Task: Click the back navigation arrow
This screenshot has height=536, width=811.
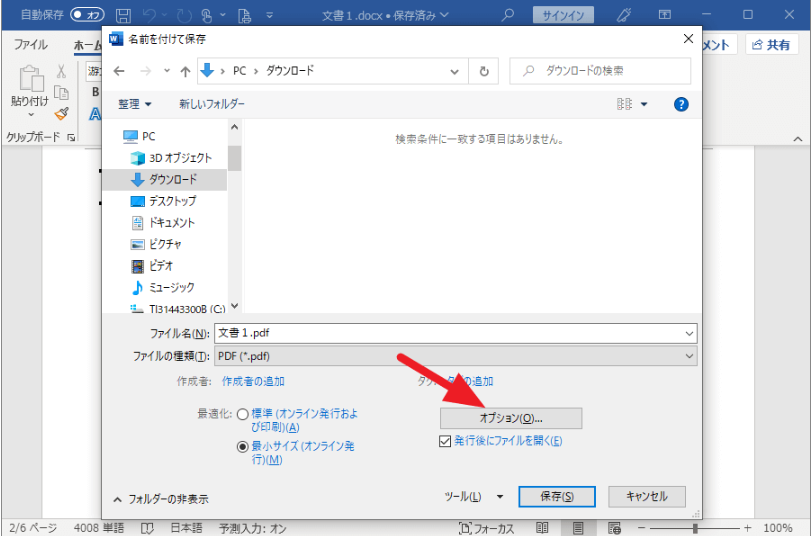Action: click(119, 71)
